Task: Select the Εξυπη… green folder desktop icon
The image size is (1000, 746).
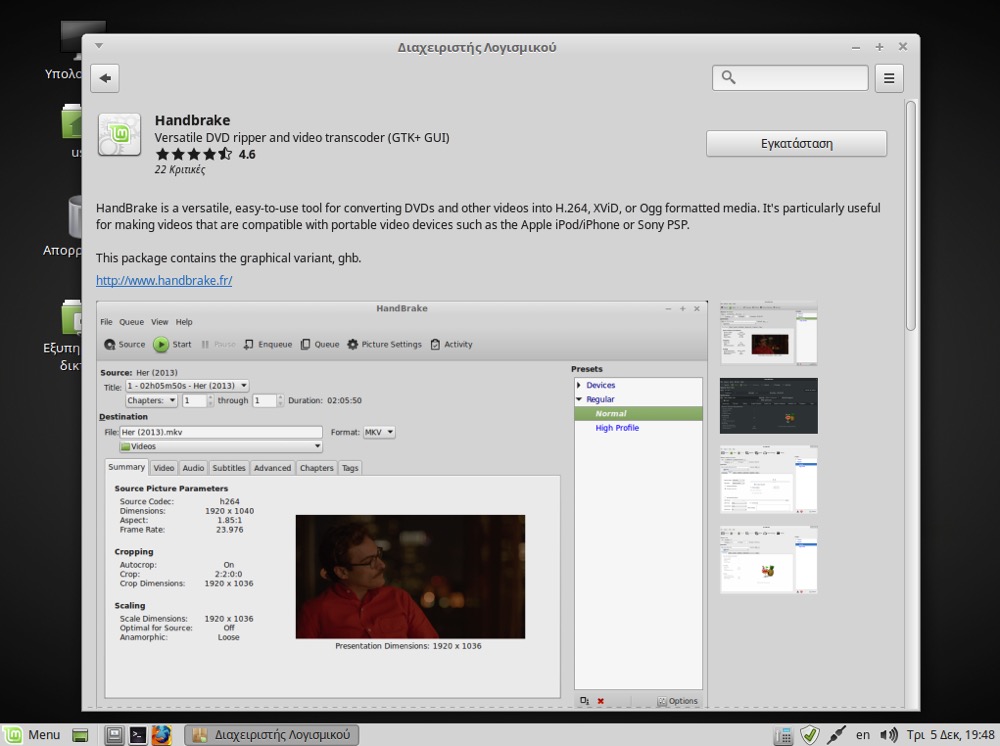Action: 71,317
